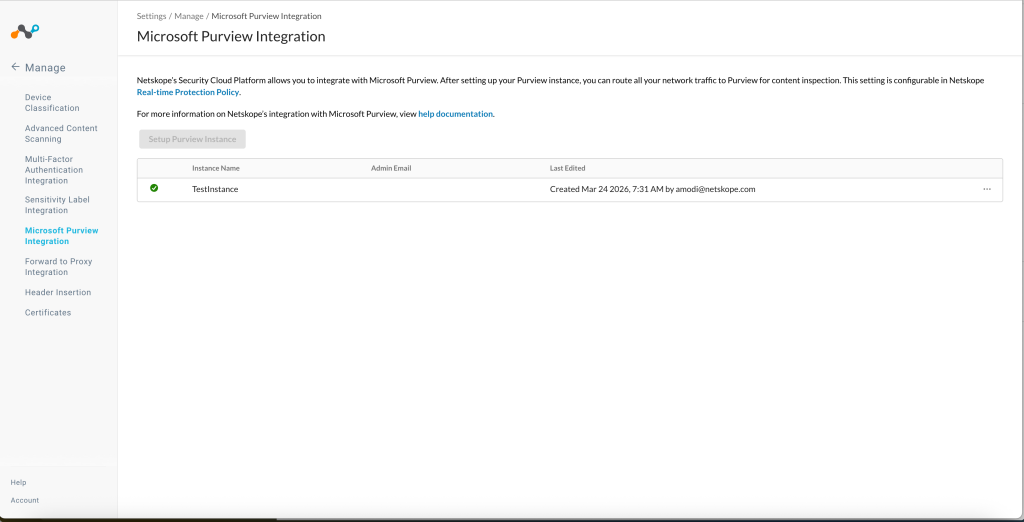The width and height of the screenshot is (1024, 522).
Task: Go to Advanced Content Scanning
Action: [x=61, y=133]
